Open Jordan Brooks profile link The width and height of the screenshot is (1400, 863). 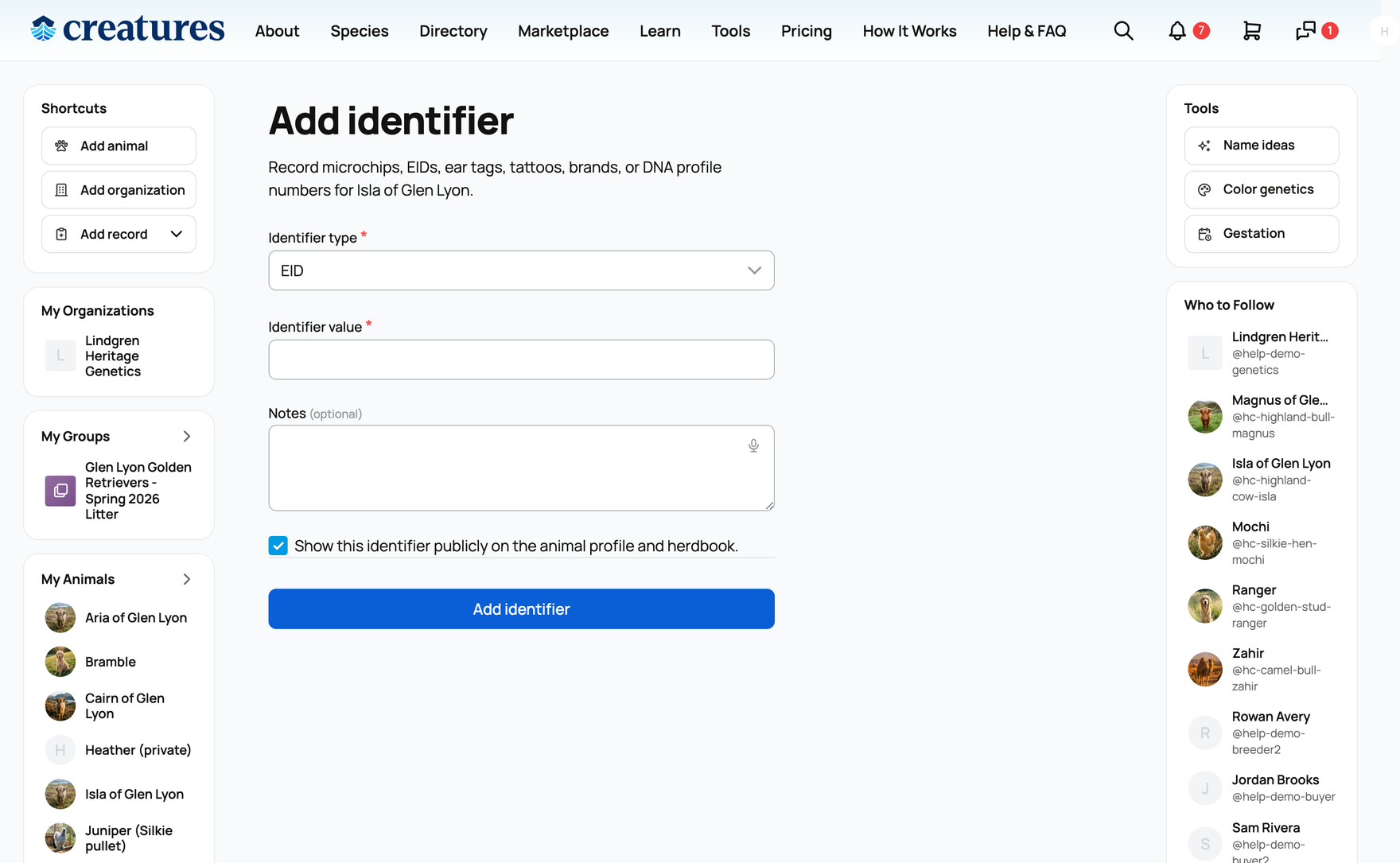1275,780
